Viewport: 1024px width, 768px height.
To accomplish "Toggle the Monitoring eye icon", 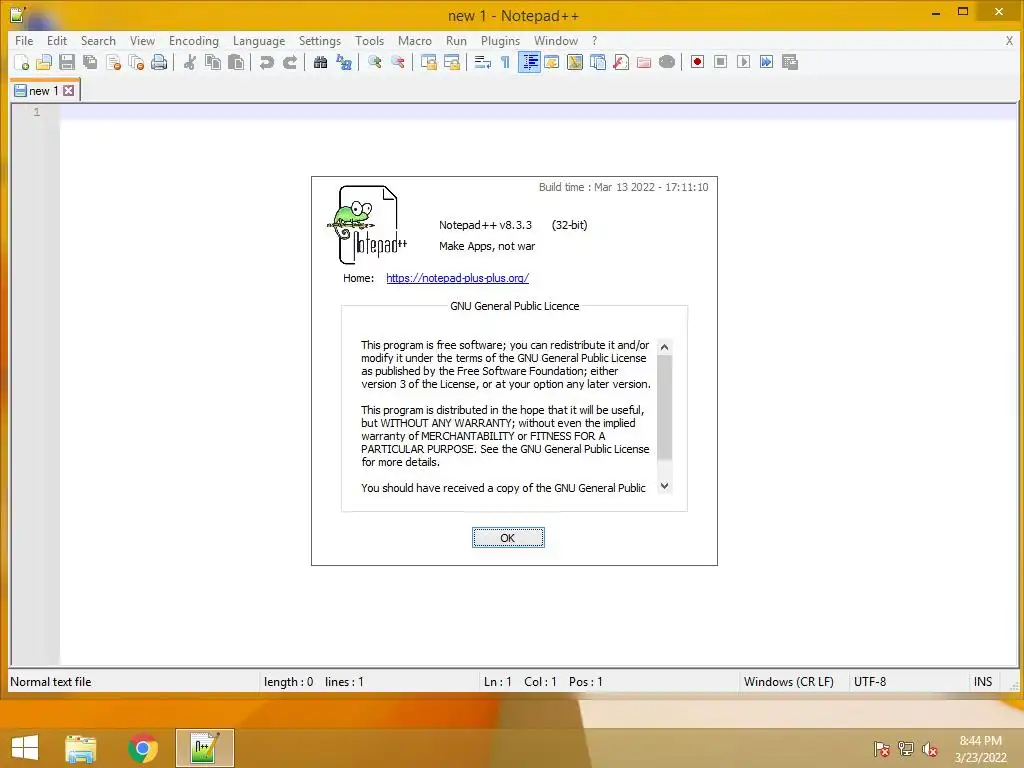I will [667, 63].
